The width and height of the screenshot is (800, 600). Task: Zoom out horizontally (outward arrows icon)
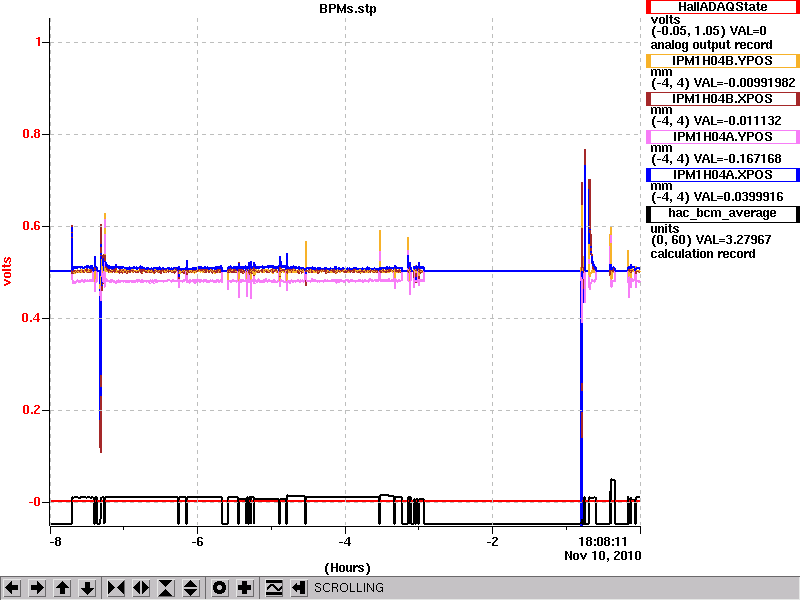pyautogui.click(x=141, y=588)
